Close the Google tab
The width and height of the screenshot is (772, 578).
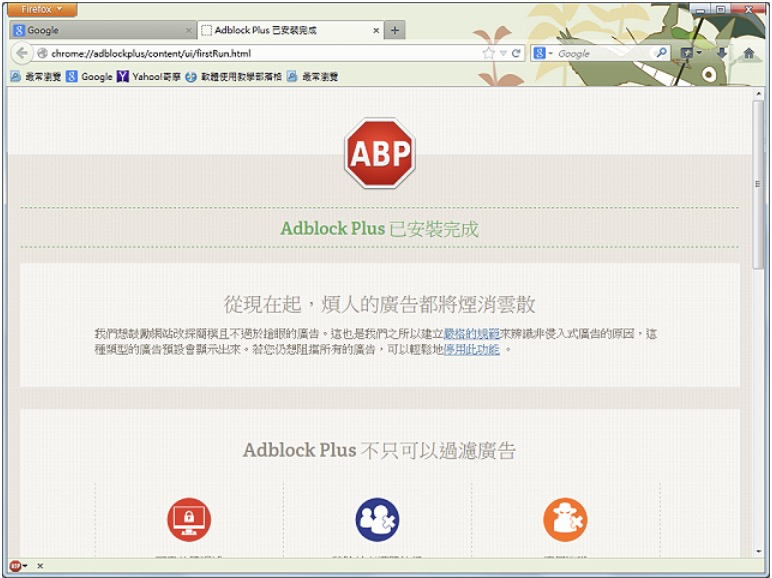tap(188, 31)
